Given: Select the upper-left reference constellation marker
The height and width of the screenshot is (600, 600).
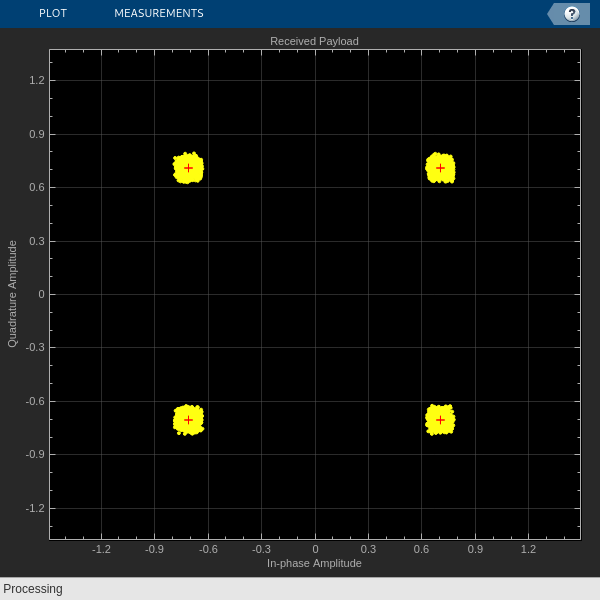Looking at the screenshot, I should [x=188, y=168].
